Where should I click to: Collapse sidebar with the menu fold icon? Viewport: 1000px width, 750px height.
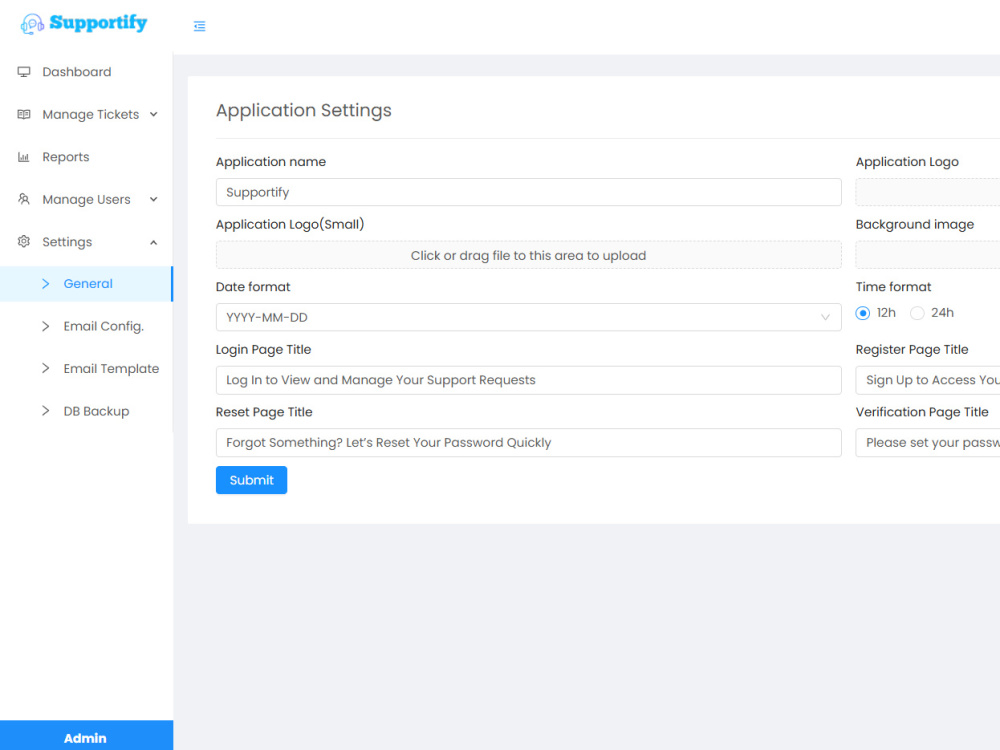tap(200, 26)
